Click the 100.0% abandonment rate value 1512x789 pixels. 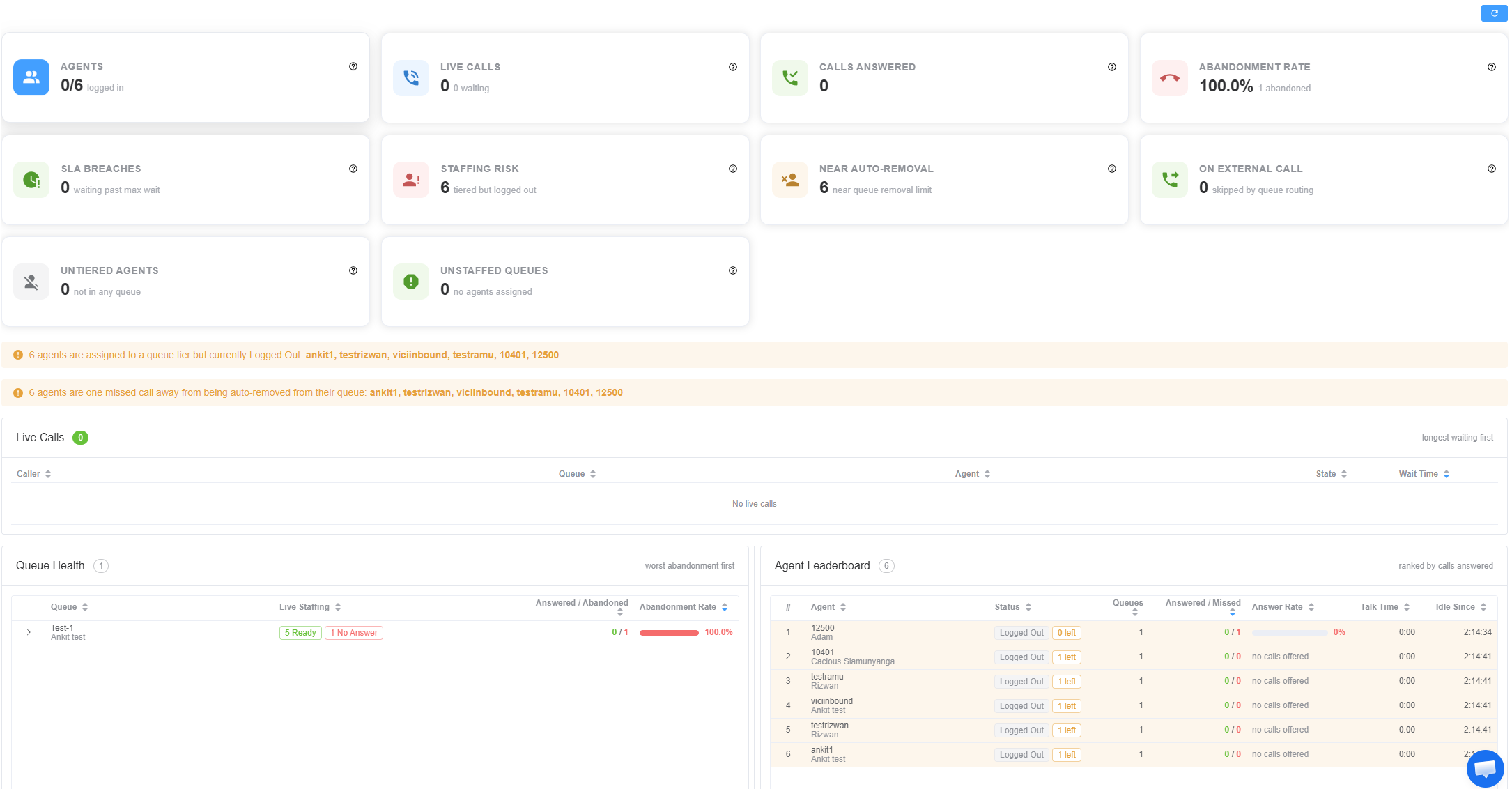[1226, 86]
